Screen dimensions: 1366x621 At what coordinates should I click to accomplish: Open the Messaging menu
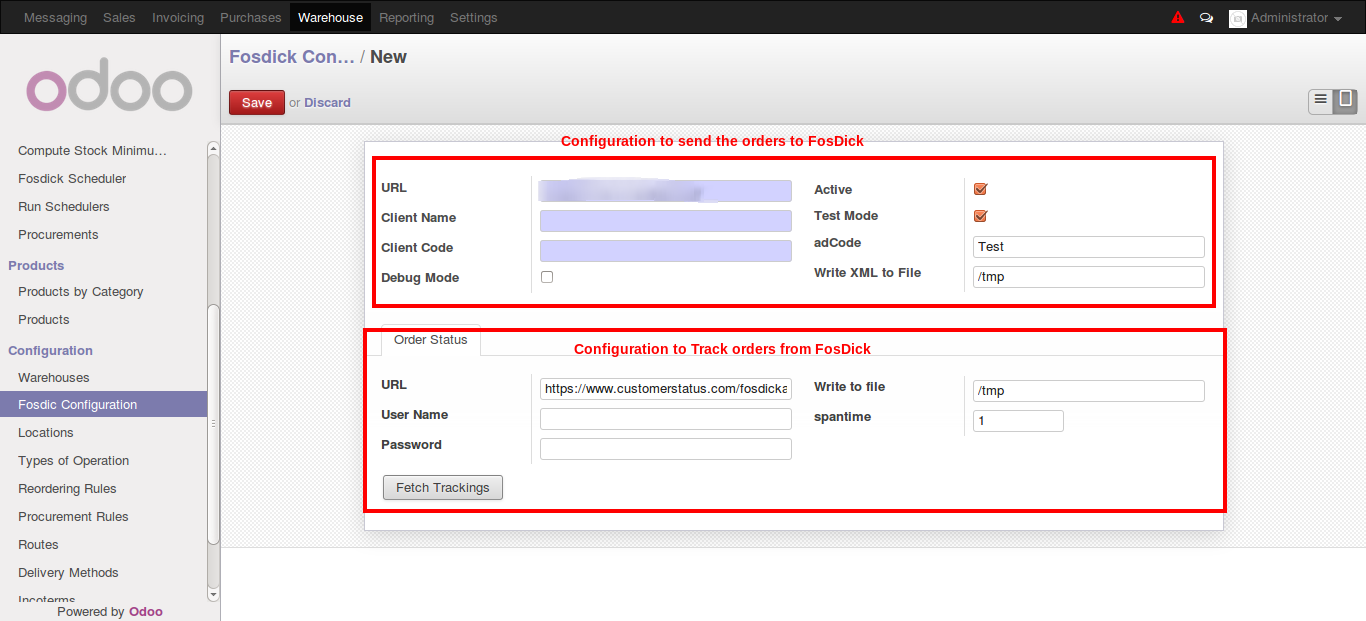coord(55,18)
